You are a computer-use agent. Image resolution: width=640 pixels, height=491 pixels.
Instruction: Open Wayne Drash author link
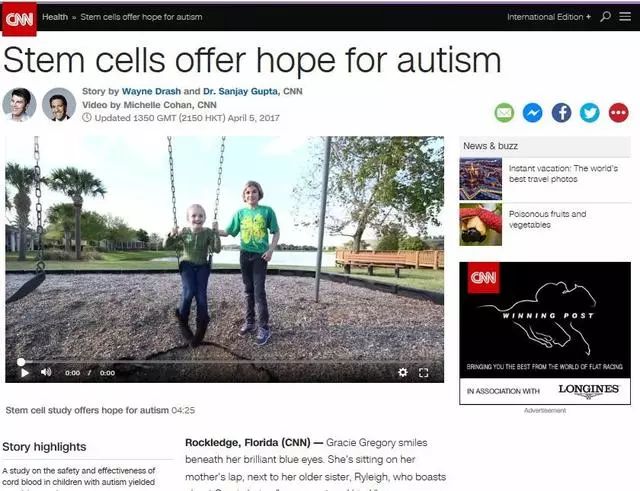point(151,91)
